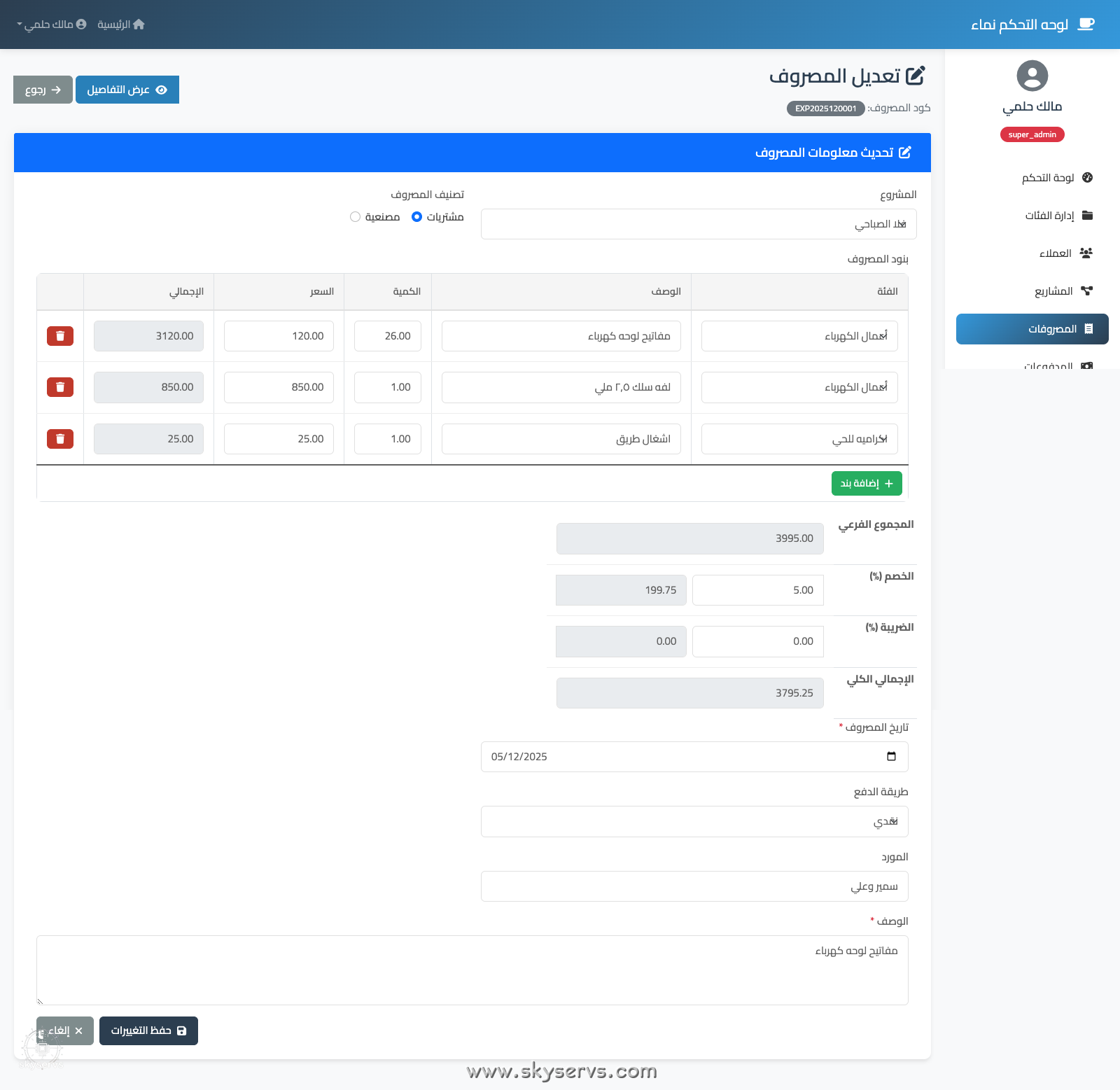This screenshot has width=1120, height=1090.
Task: Select the مصنعية radio option
Action: tap(355, 217)
